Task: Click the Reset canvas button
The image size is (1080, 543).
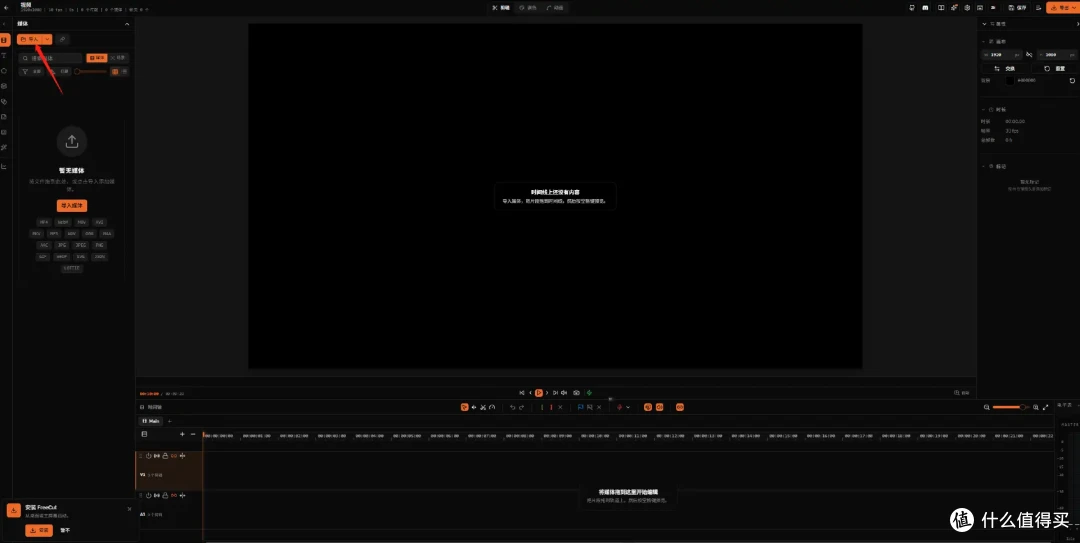Action: coord(1055,68)
